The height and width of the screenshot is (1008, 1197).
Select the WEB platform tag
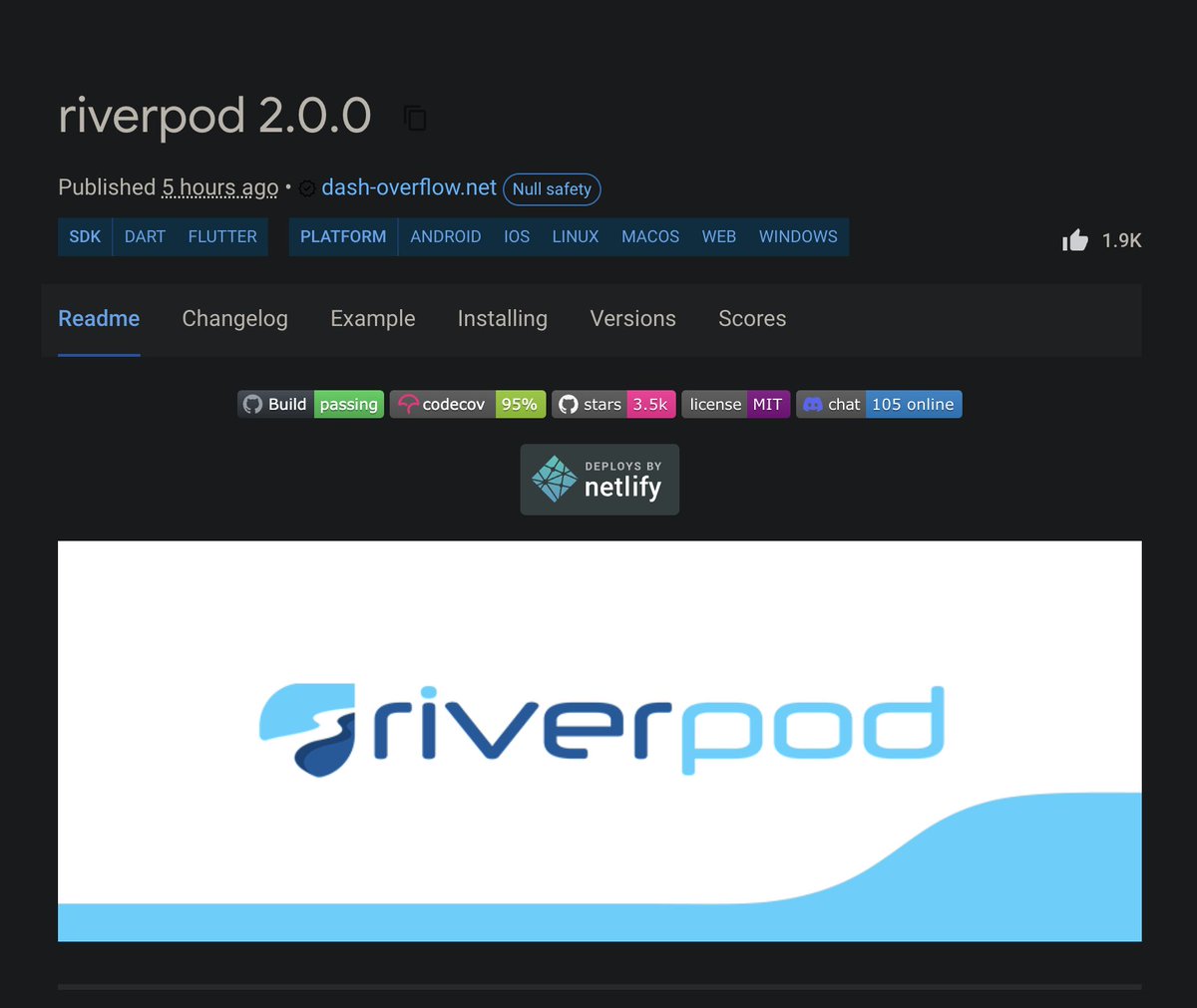point(719,237)
